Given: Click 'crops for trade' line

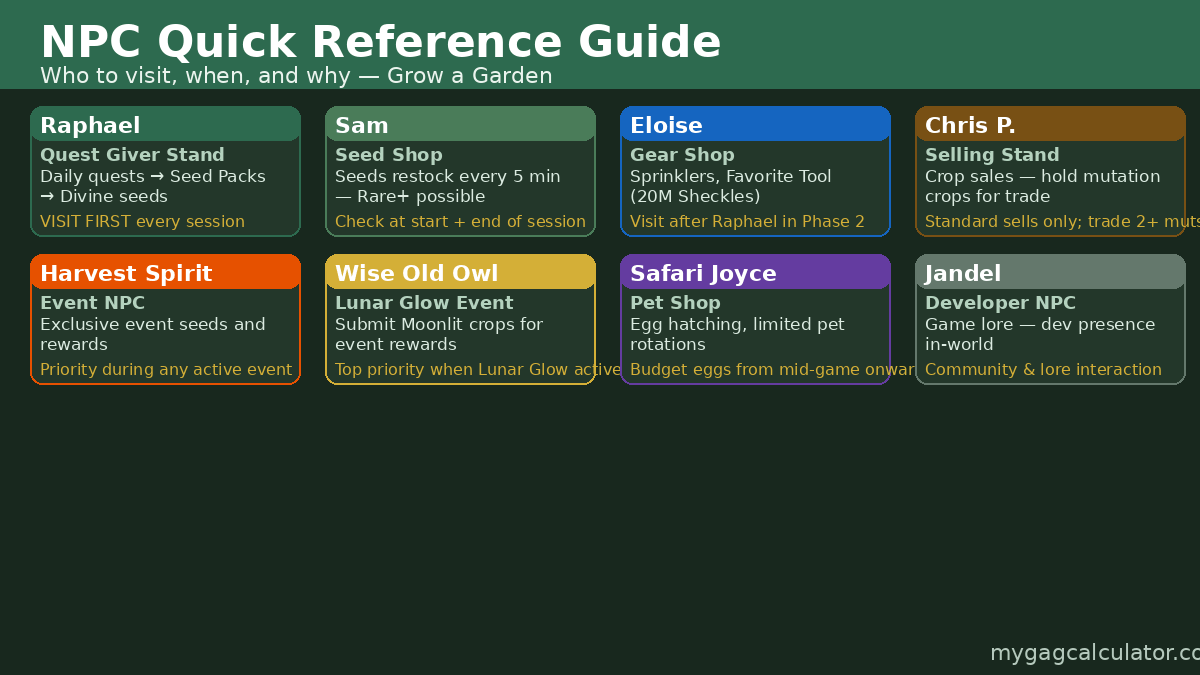Looking at the screenshot, I should tap(987, 196).
